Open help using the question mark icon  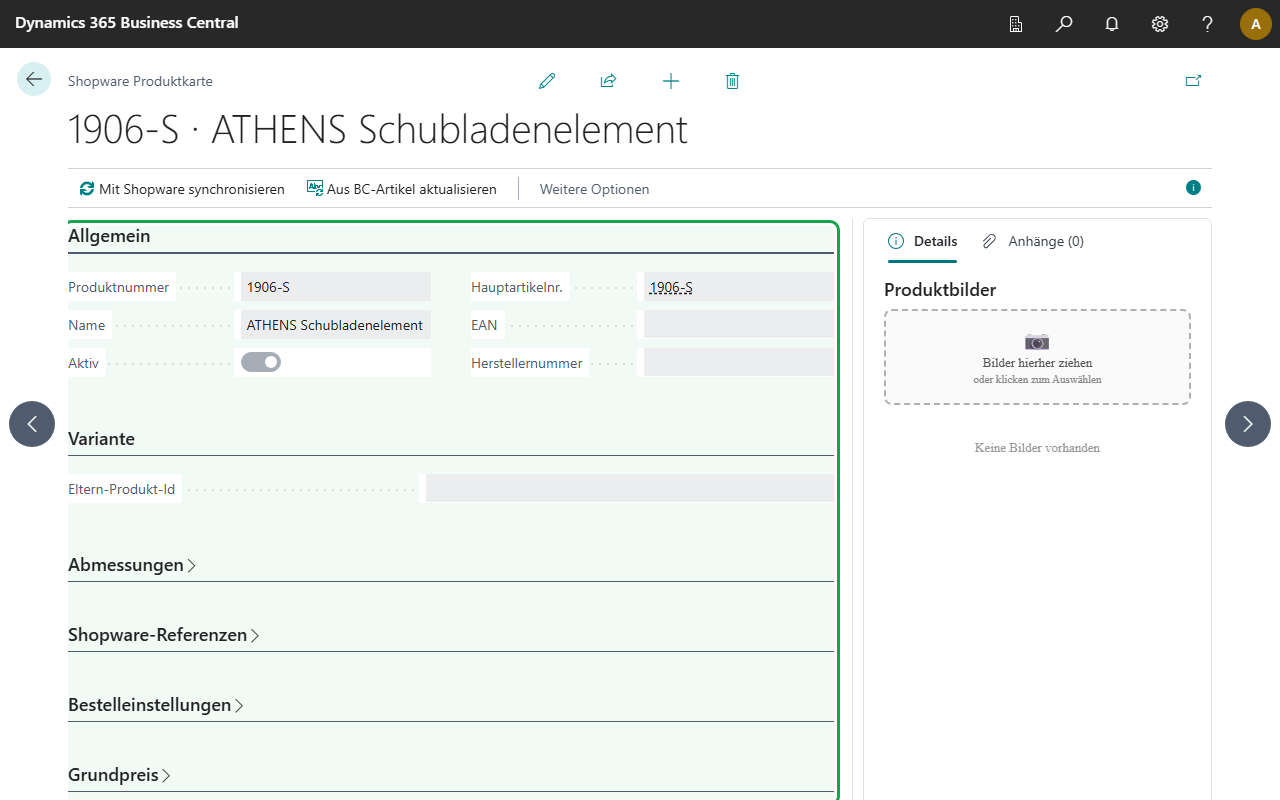pos(1207,23)
